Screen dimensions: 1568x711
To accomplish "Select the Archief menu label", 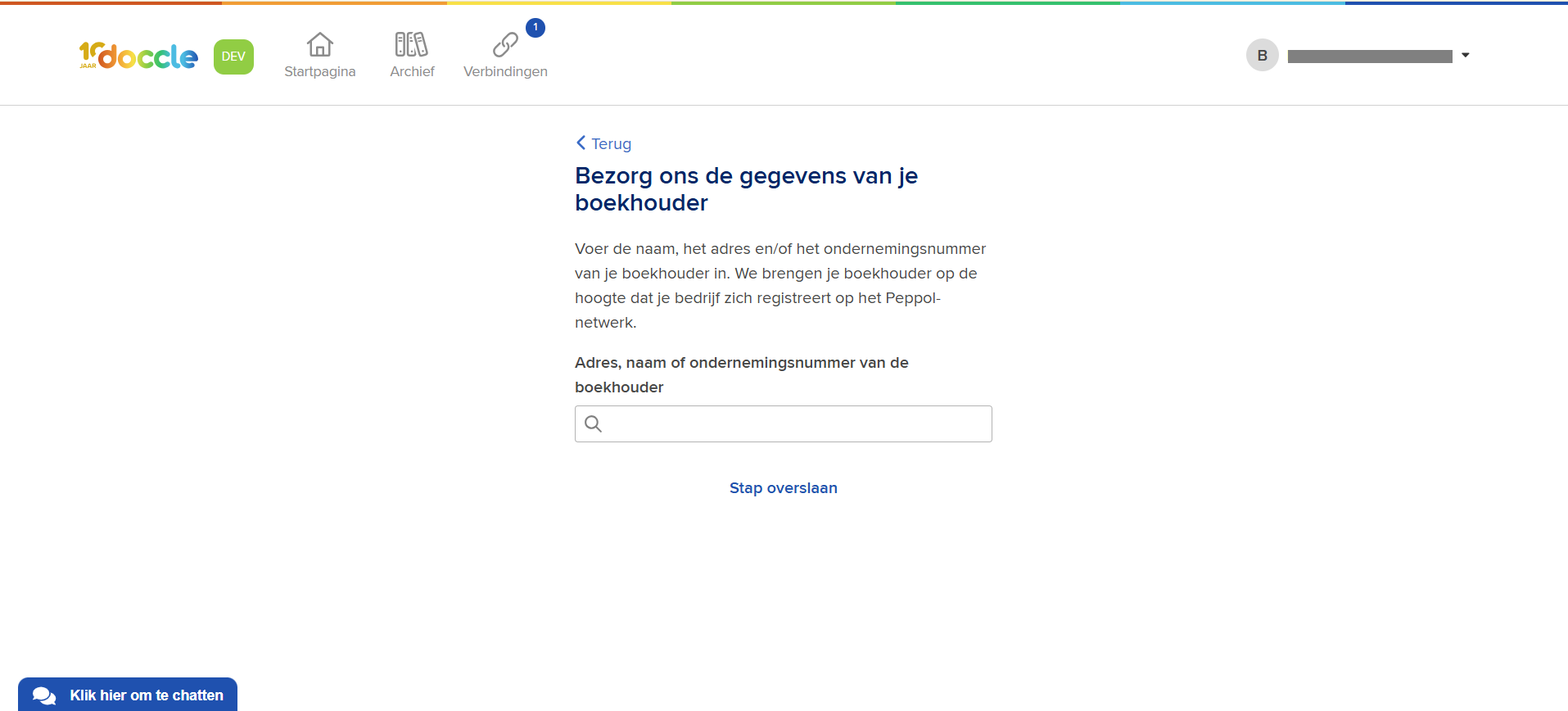I will pyautogui.click(x=412, y=72).
